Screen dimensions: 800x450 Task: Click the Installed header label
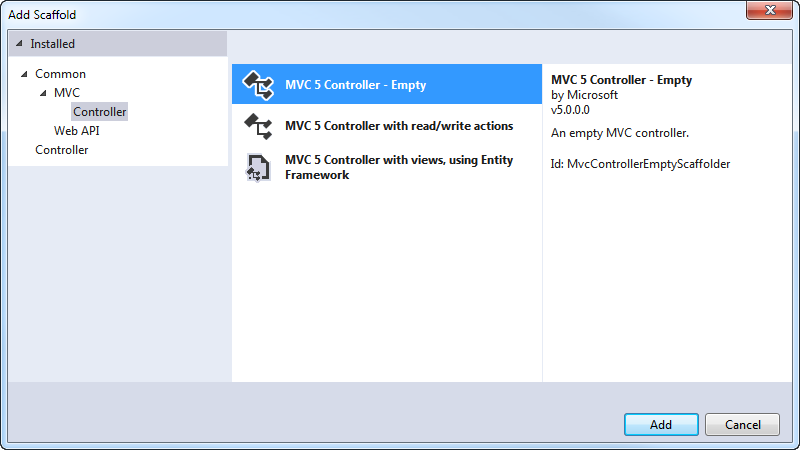pyautogui.click(x=52, y=44)
